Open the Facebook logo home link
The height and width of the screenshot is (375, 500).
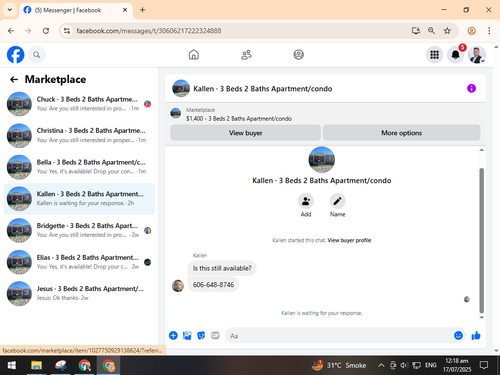pyautogui.click(x=15, y=55)
